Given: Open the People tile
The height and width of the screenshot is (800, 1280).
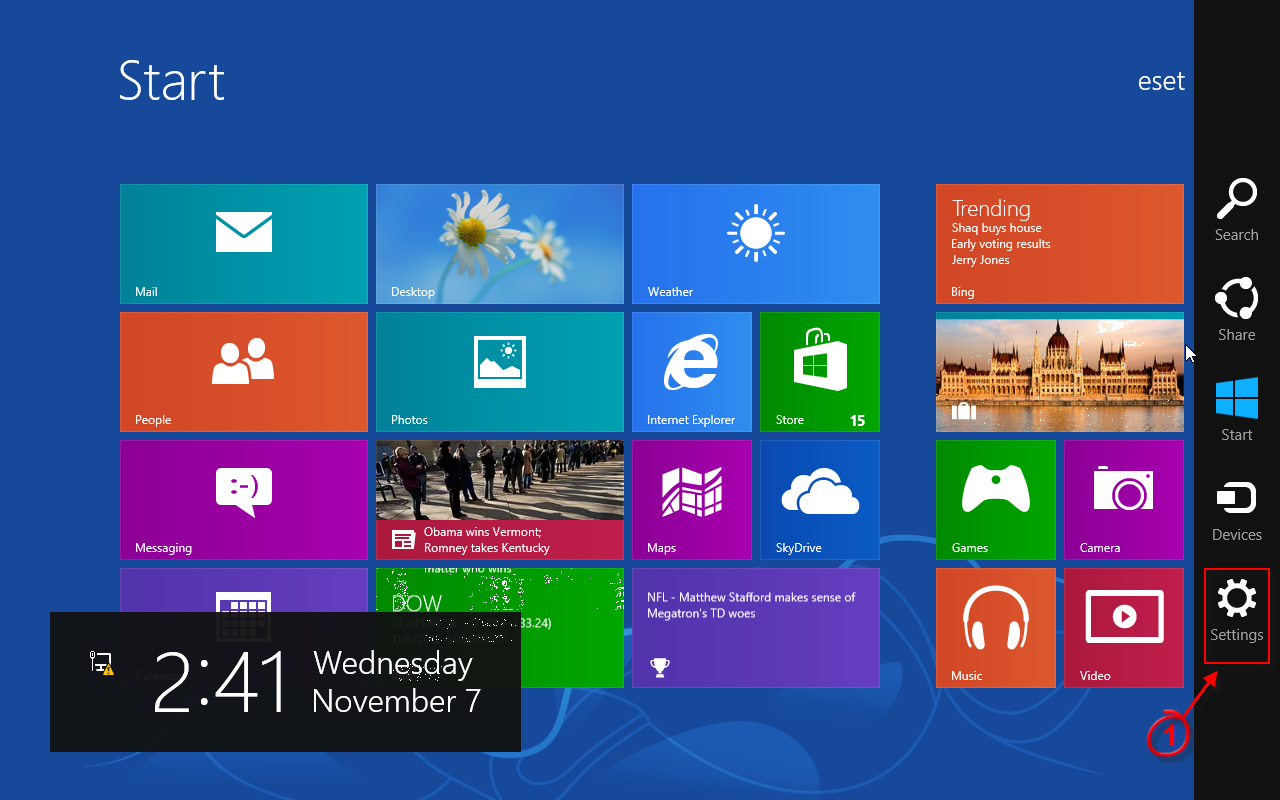Looking at the screenshot, I should [244, 372].
